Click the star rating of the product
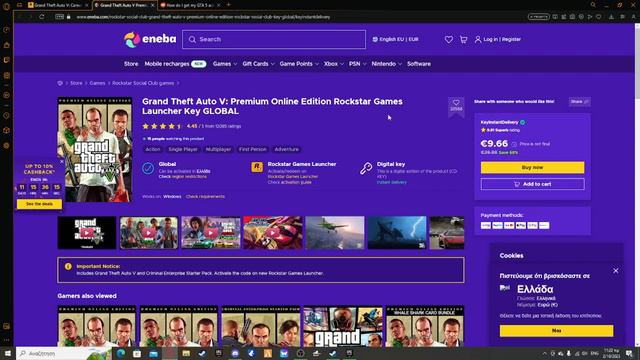 [x=162, y=127]
